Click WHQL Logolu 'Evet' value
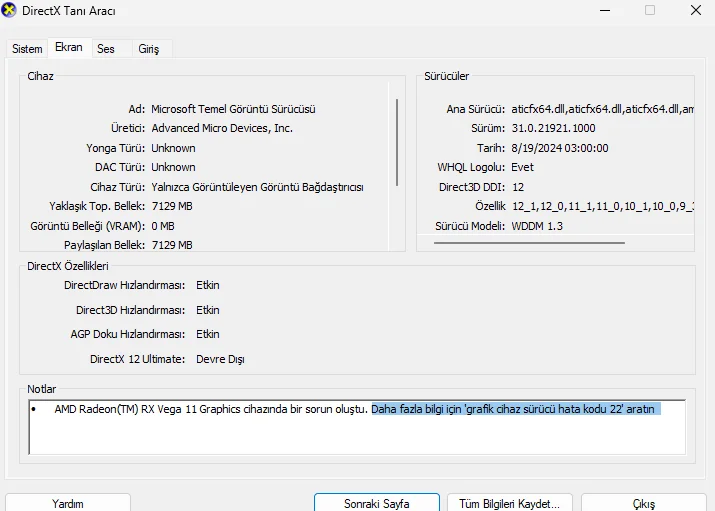Image resolution: width=715 pixels, height=511 pixels. (522, 167)
